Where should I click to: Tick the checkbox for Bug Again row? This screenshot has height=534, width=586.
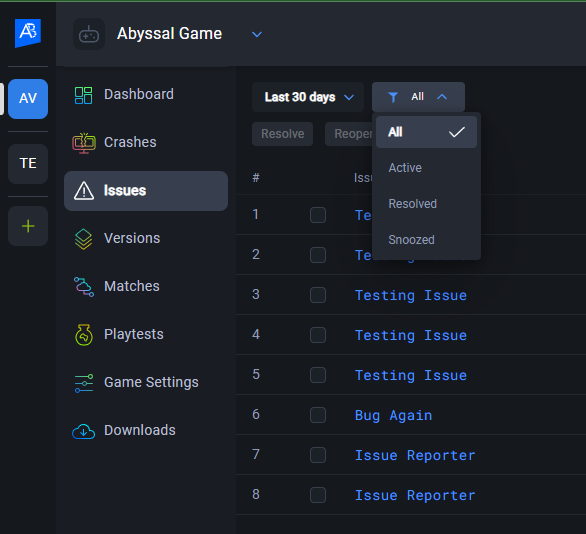[318, 415]
